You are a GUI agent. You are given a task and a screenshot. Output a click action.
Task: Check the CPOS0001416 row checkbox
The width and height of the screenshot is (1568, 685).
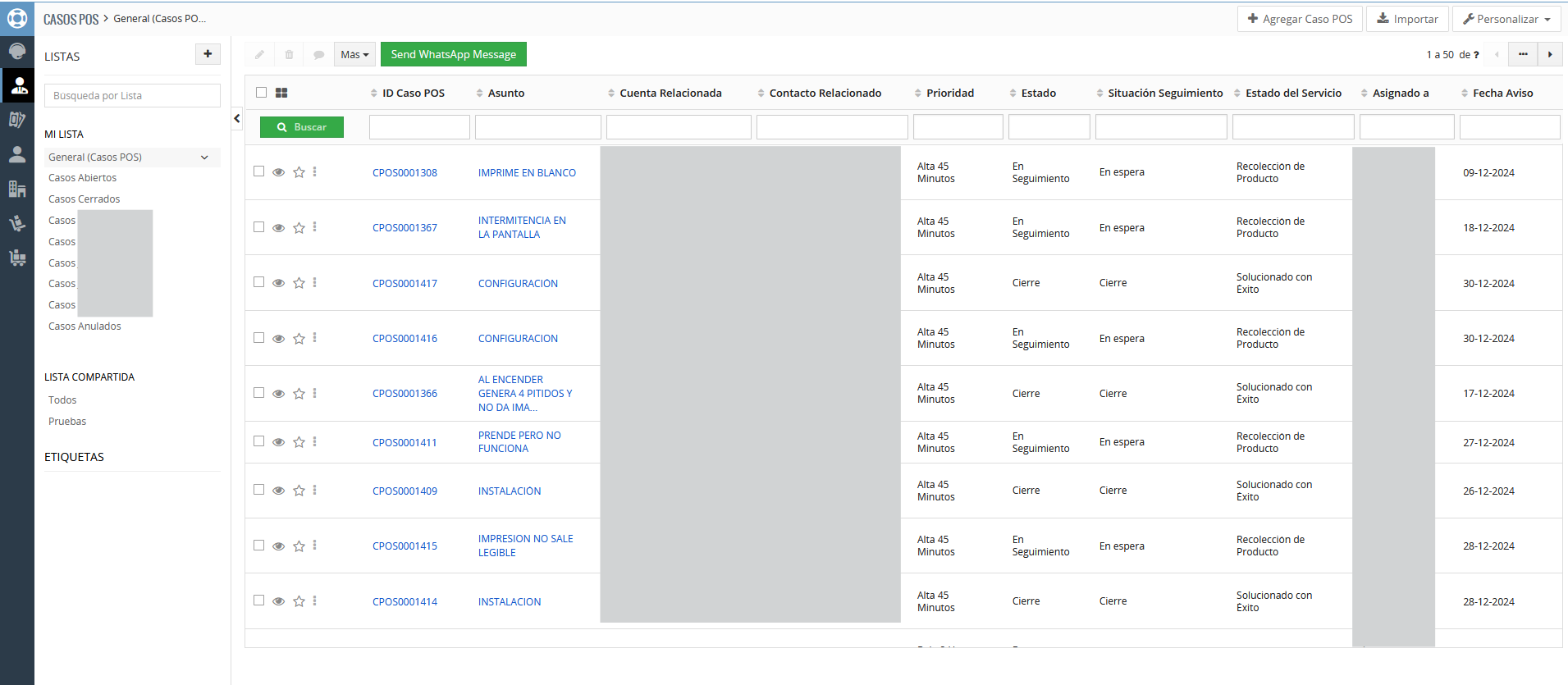pyautogui.click(x=259, y=338)
